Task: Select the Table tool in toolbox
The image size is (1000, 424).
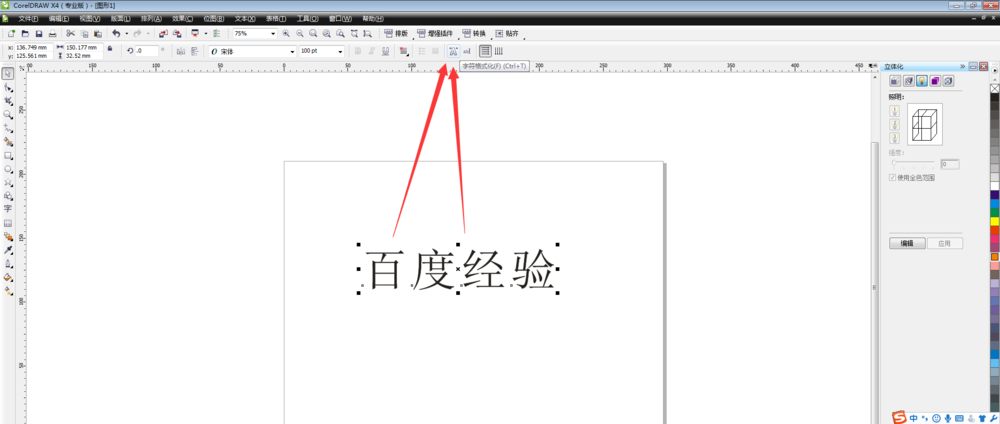Action: [x=8, y=223]
